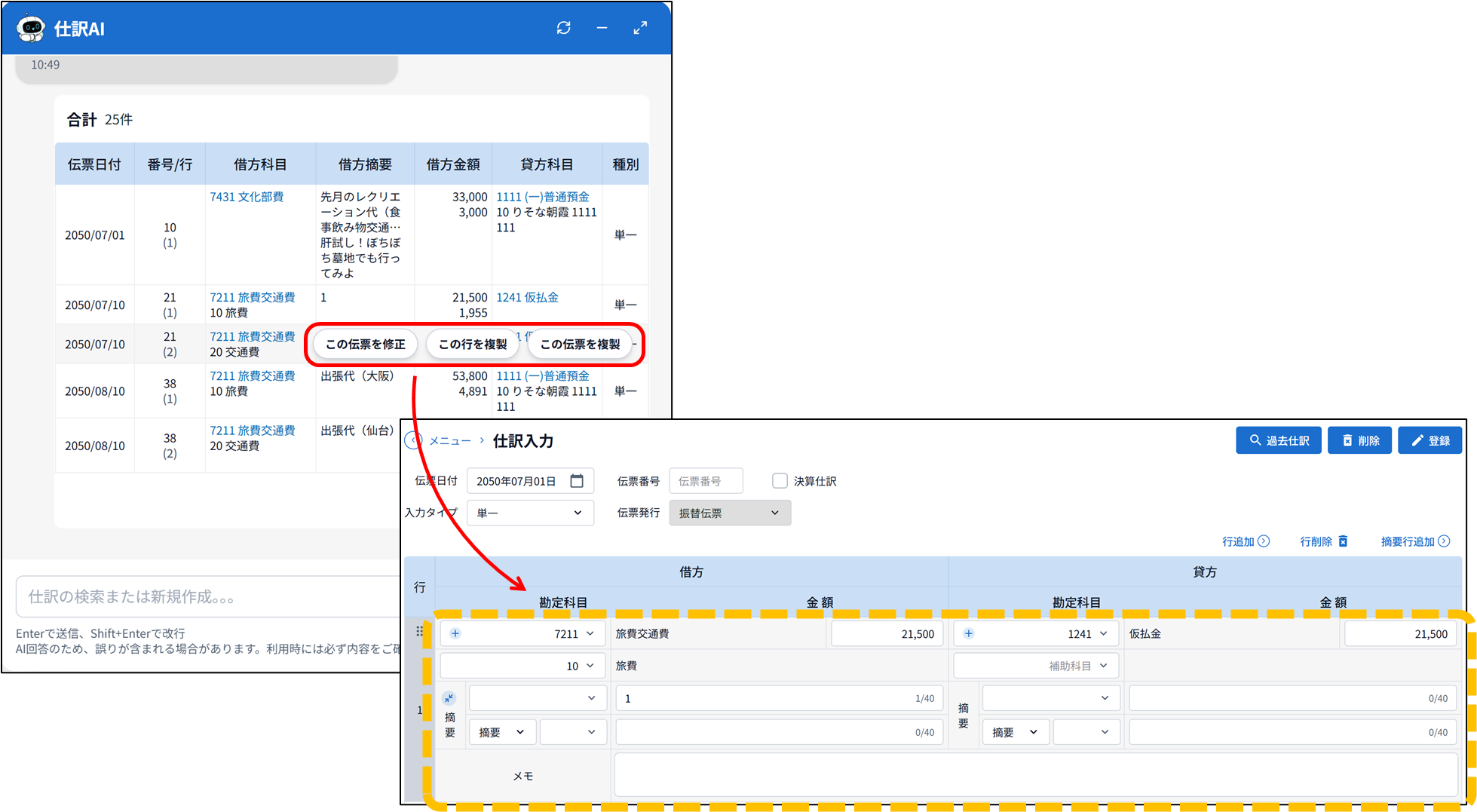The image size is (1477, 812).
Task: Open the 入力タイプ 単一 dropdown
Action: tap(530, 513)
